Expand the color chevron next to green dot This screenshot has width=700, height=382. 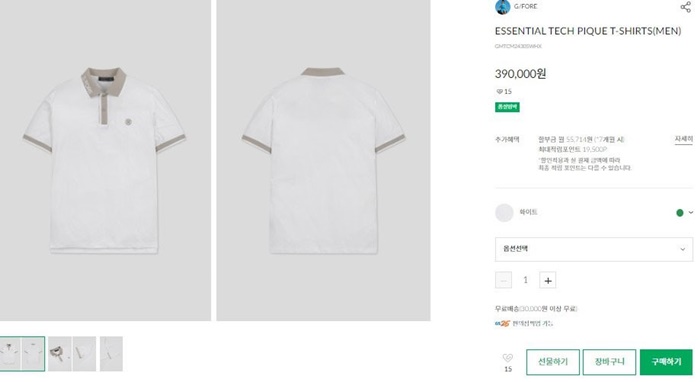point(691,212)
